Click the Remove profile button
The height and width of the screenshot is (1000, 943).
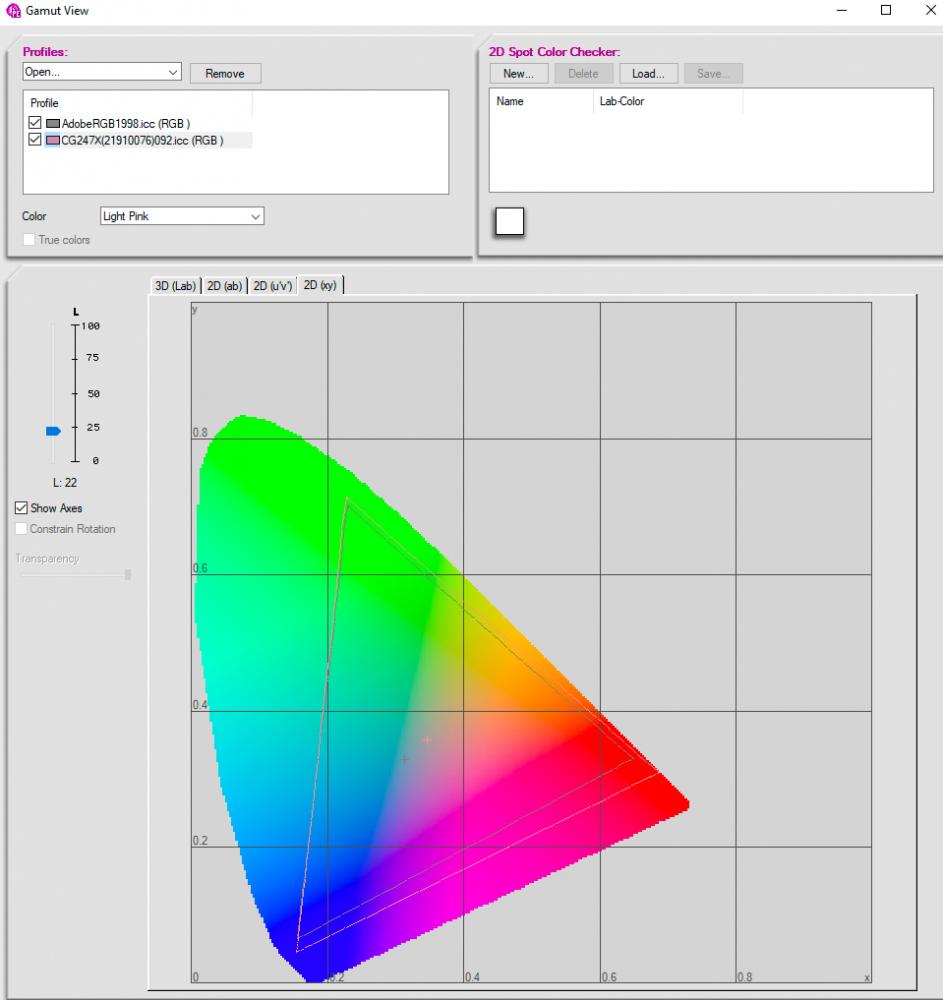click(x=225, y=73)
